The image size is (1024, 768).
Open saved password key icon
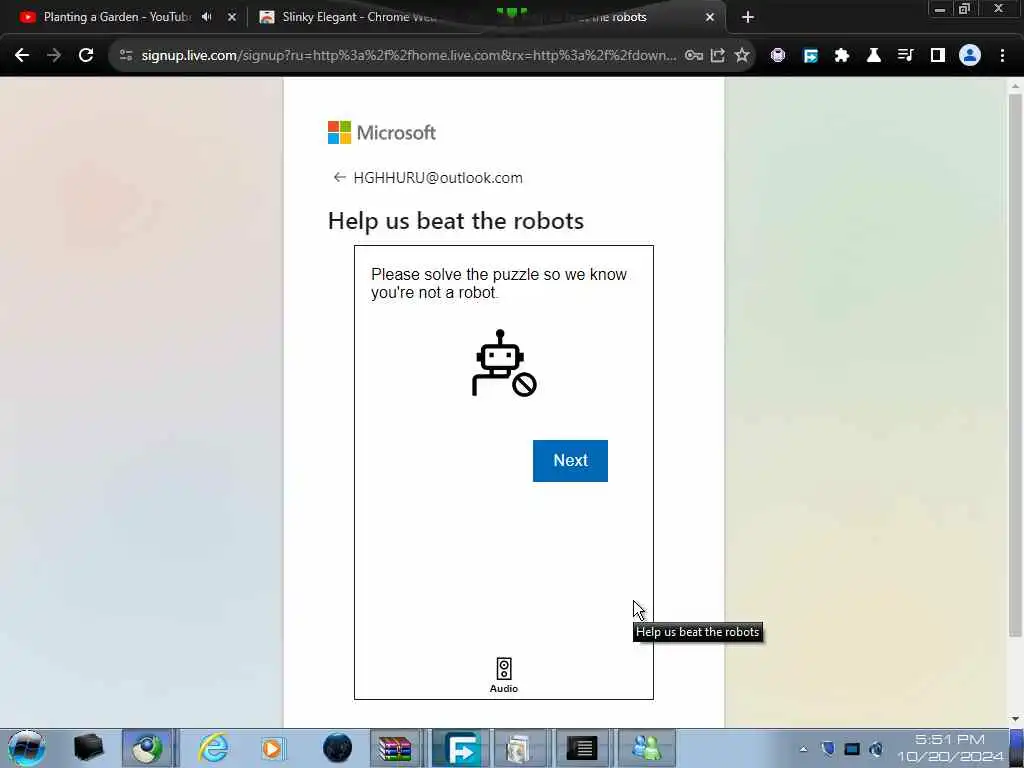tap(694, 56)
